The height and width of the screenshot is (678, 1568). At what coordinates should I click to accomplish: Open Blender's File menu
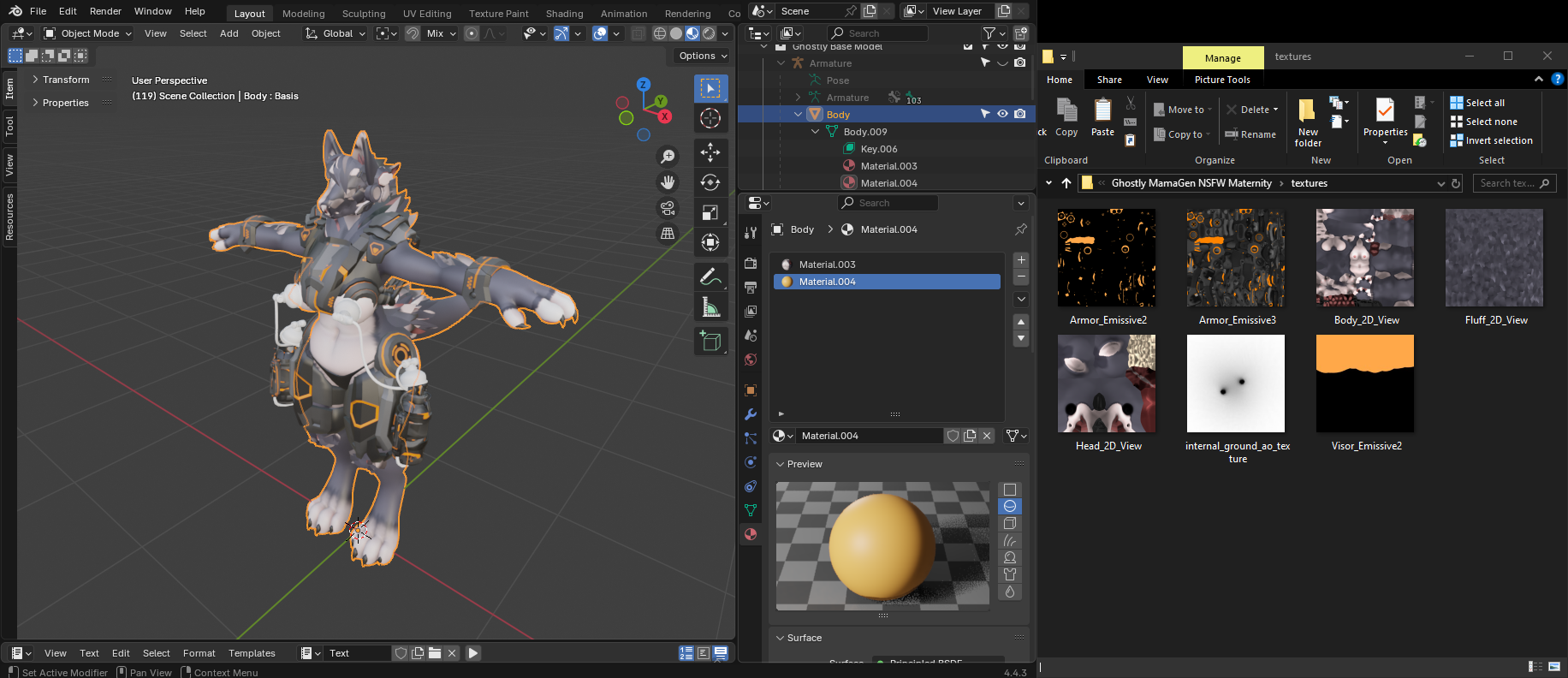pyautogui.click(x=38, y=11)
